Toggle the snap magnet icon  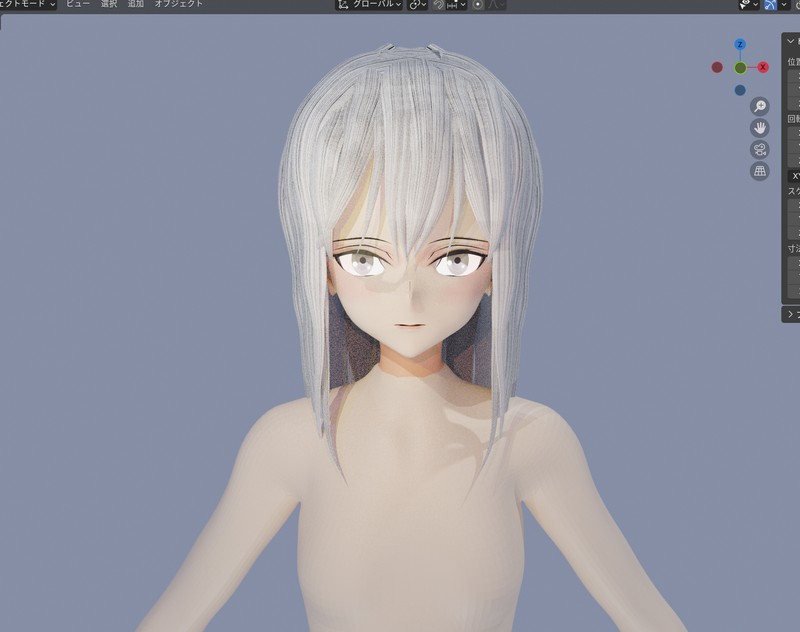pos(438,4)
